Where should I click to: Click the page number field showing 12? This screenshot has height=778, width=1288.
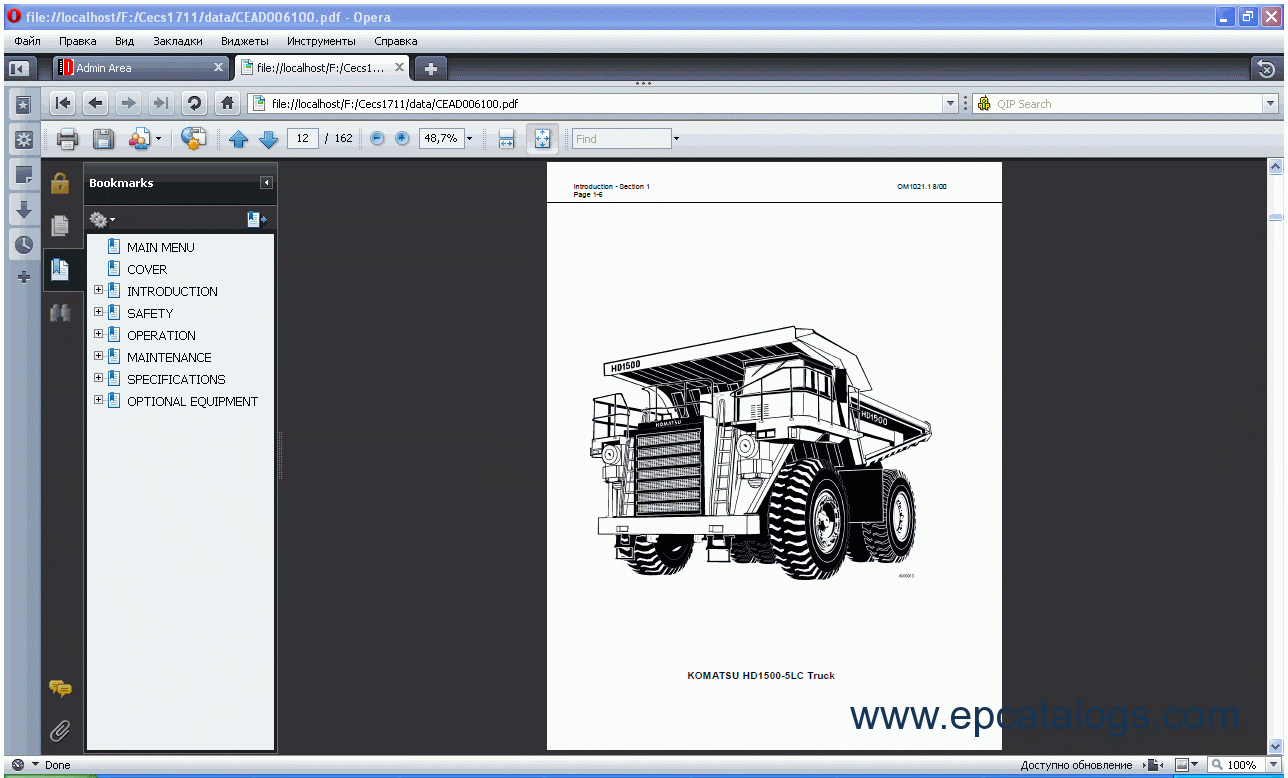point(303,138)
